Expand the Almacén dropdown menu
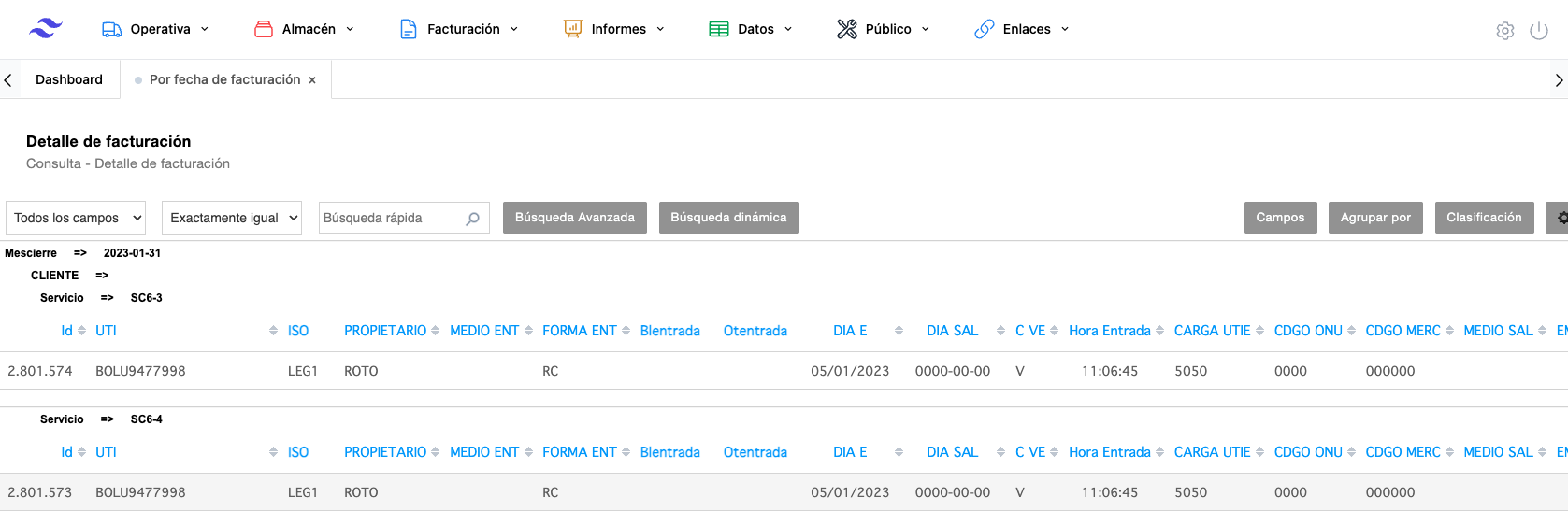The image size is (1568, 526). 305,29
